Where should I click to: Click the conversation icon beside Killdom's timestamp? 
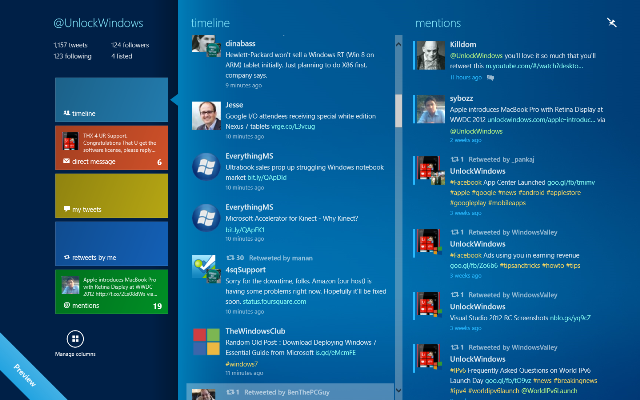coord(490,78)
